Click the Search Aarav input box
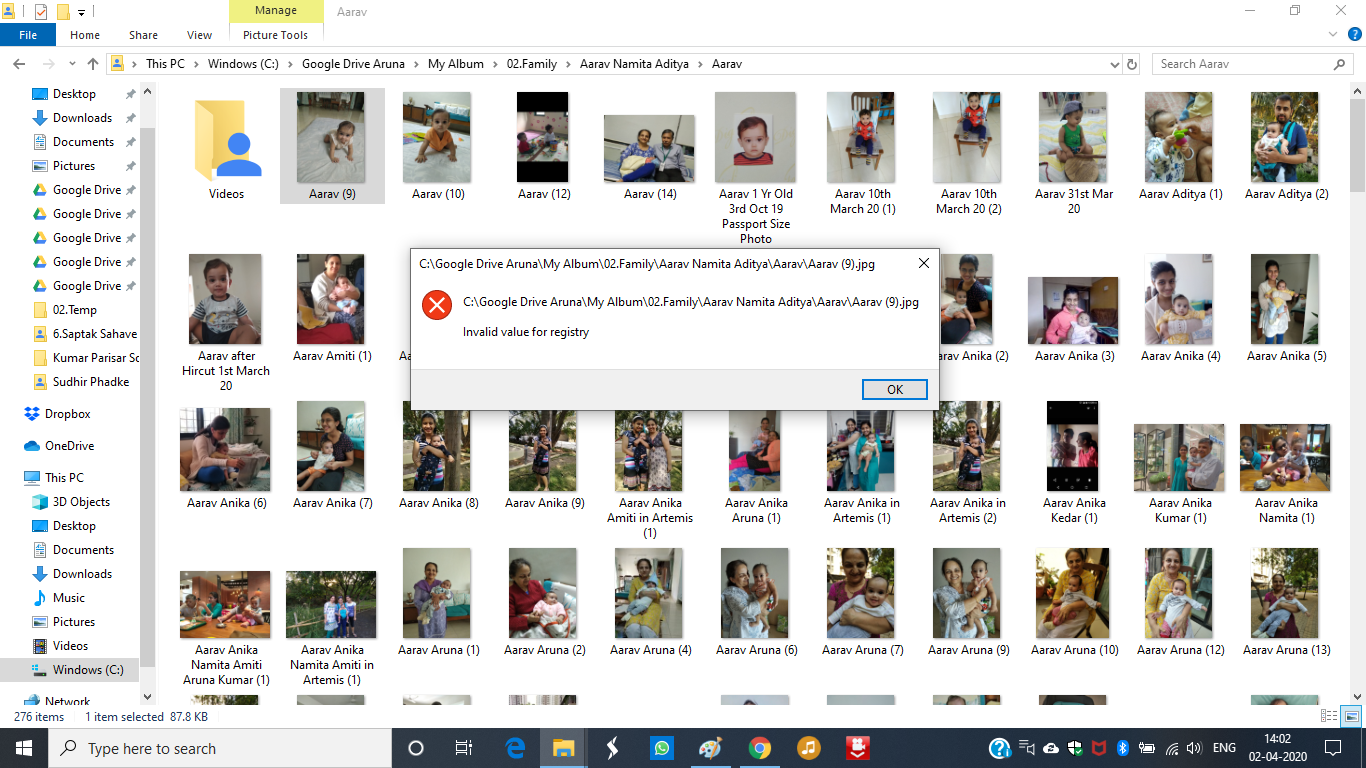Image resolution: width=1366 pixels, height=768 pixels. pyautogui.click(x=1240, y=64)
